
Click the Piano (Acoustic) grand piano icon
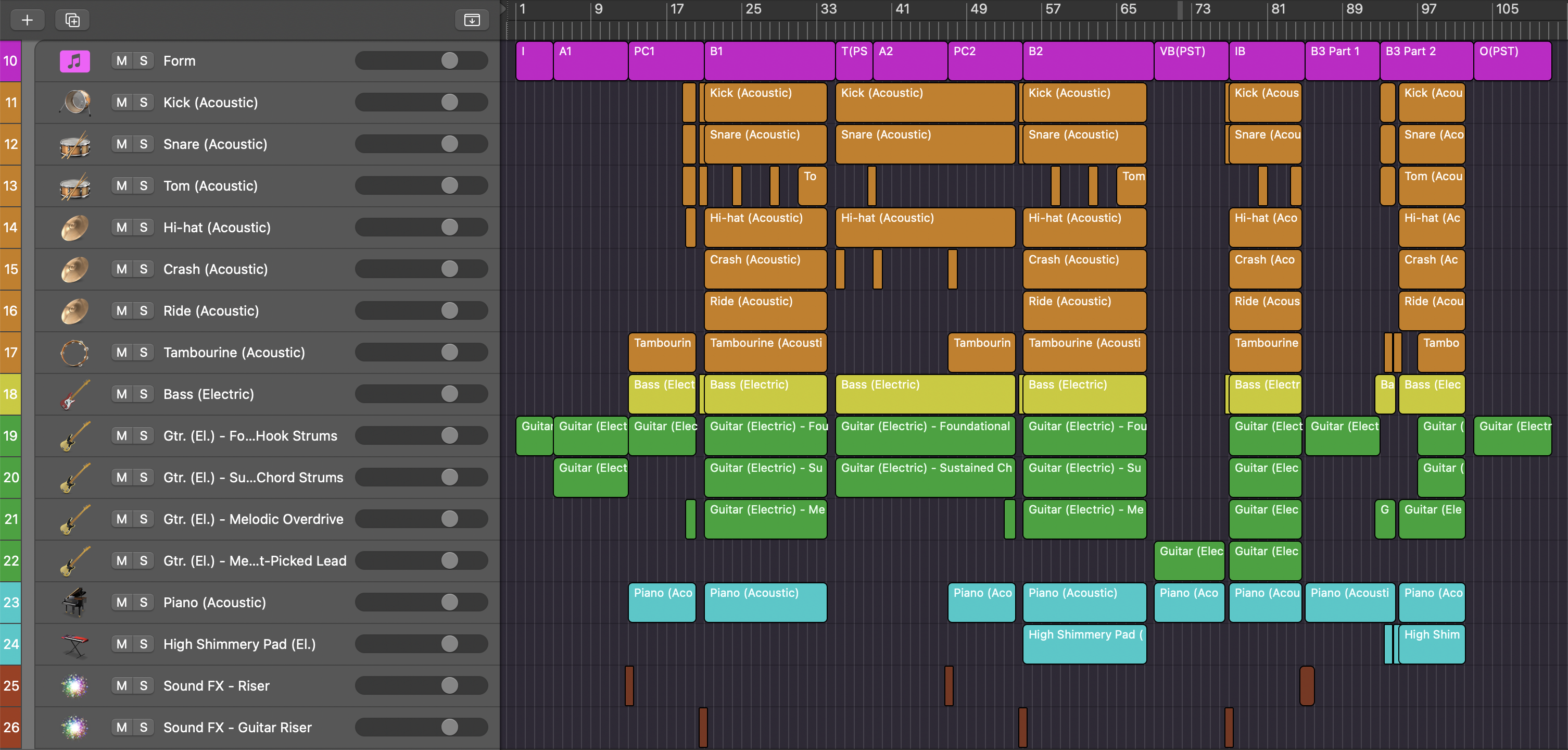[x=75, y=603]
